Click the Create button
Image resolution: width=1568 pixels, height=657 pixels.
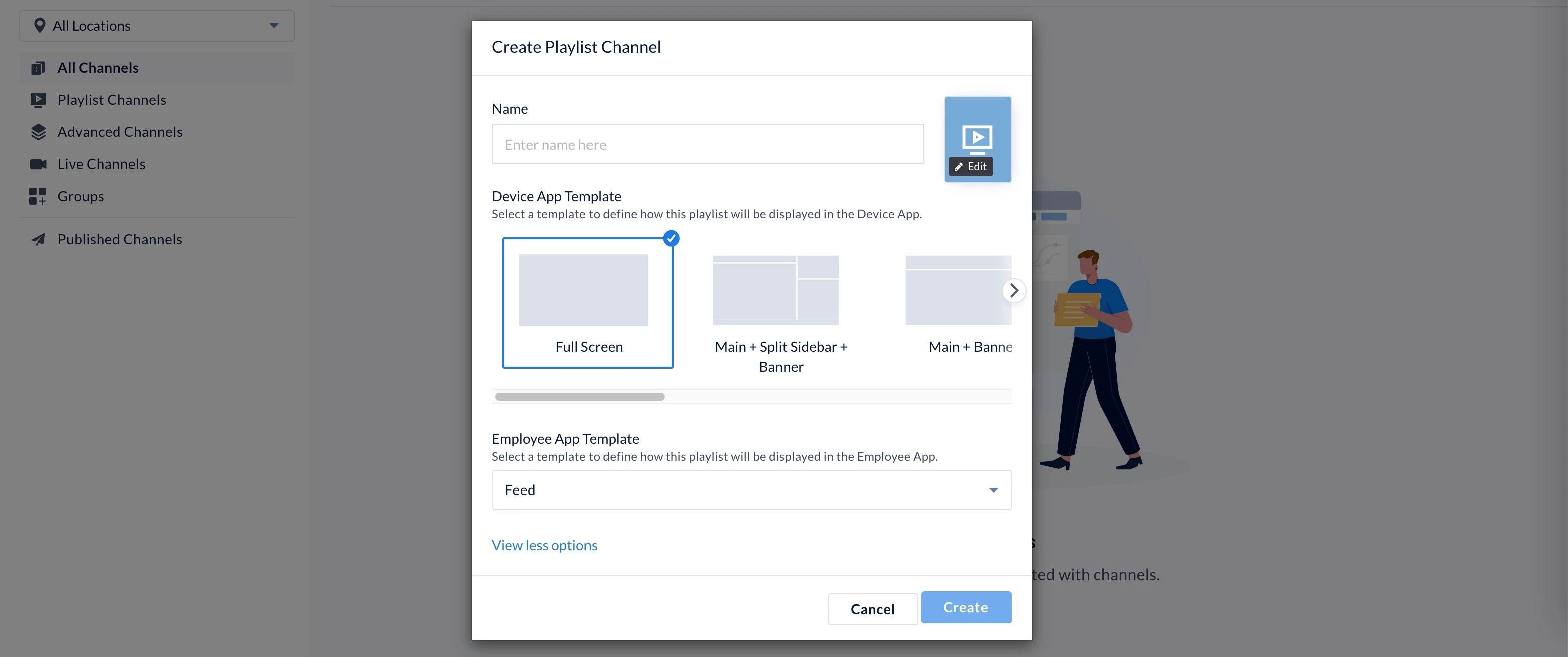[965, 608]
